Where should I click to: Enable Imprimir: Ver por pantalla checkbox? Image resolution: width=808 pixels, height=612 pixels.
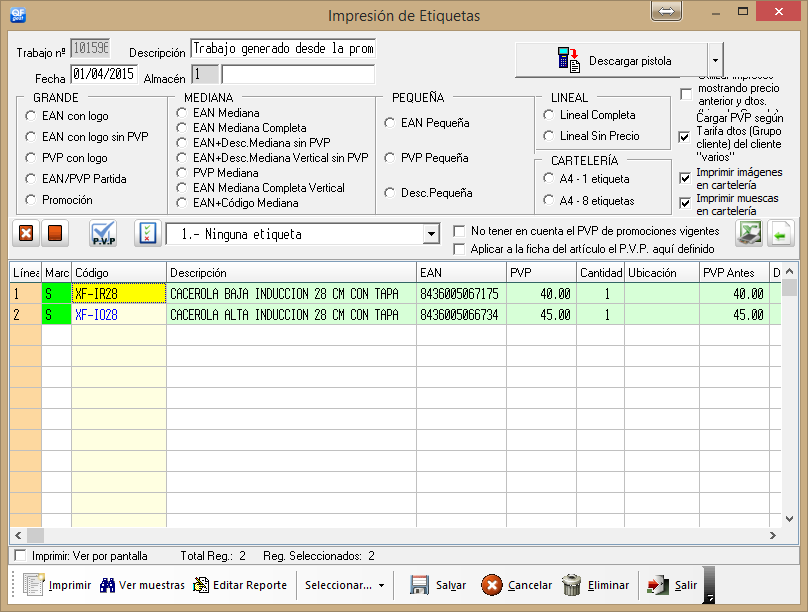click(x=20, y=555)
